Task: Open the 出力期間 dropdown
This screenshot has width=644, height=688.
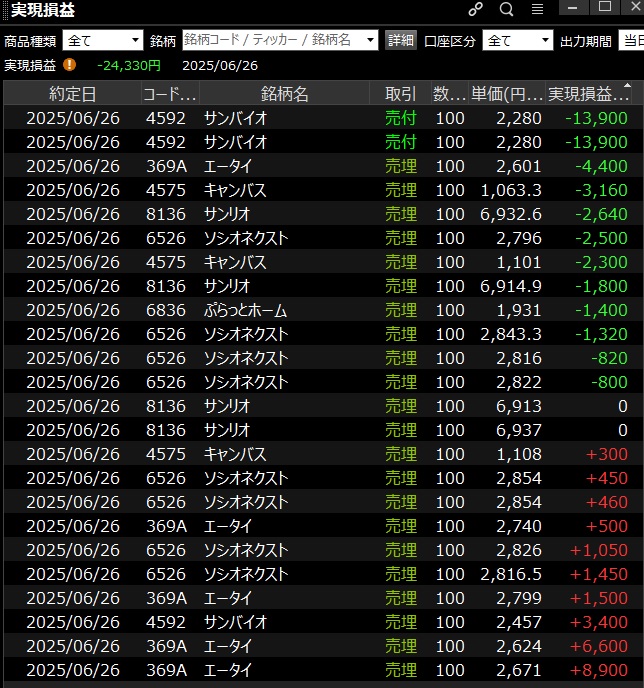Action: pos(631,41)
